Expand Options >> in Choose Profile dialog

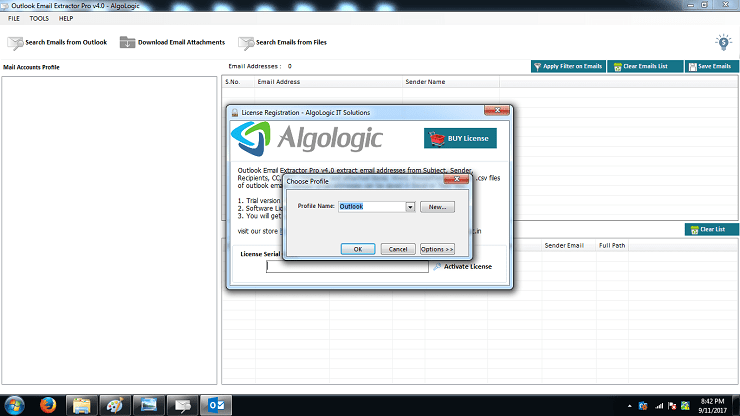[x=437, y=249]
